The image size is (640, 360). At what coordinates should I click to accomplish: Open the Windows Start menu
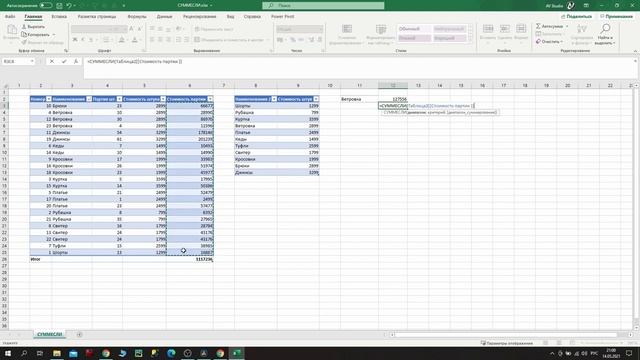(x=8, y=353)
